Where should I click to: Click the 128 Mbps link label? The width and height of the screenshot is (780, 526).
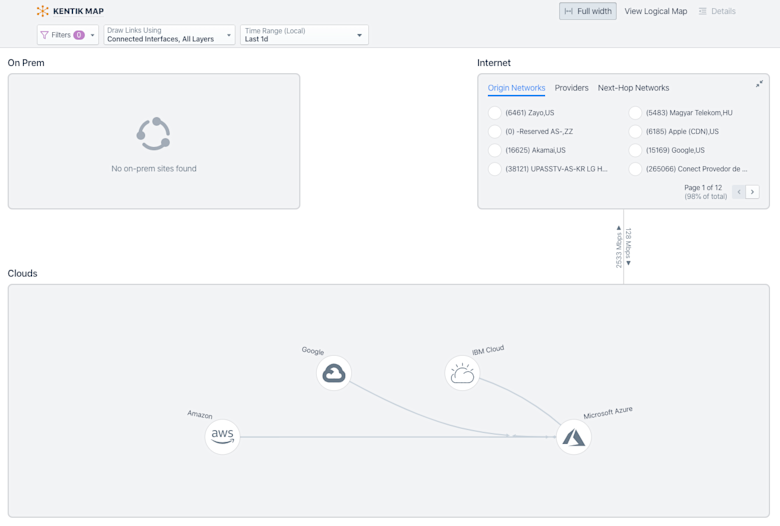[x=628, y=247]
